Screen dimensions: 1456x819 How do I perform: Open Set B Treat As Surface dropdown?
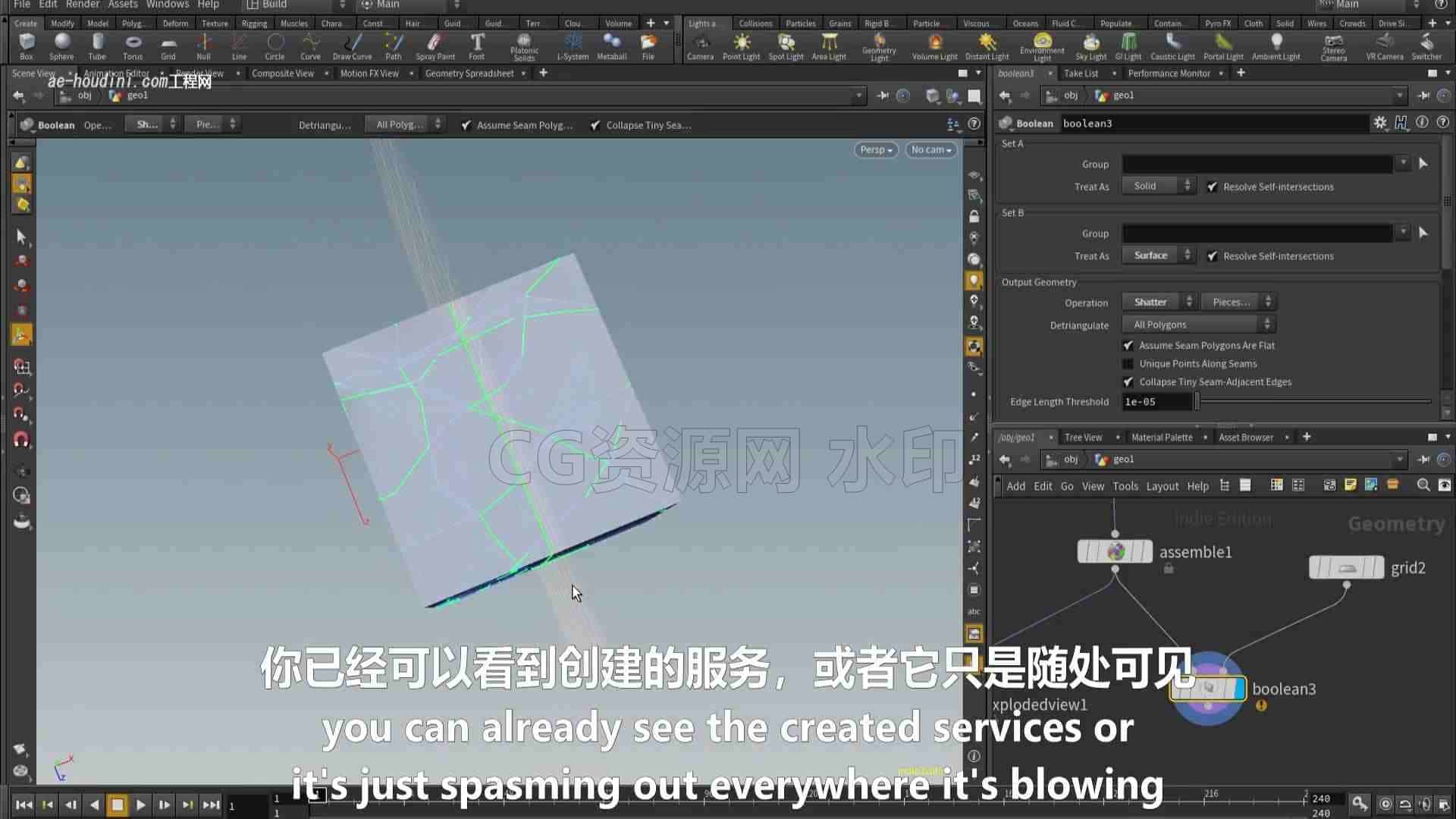1158,256
